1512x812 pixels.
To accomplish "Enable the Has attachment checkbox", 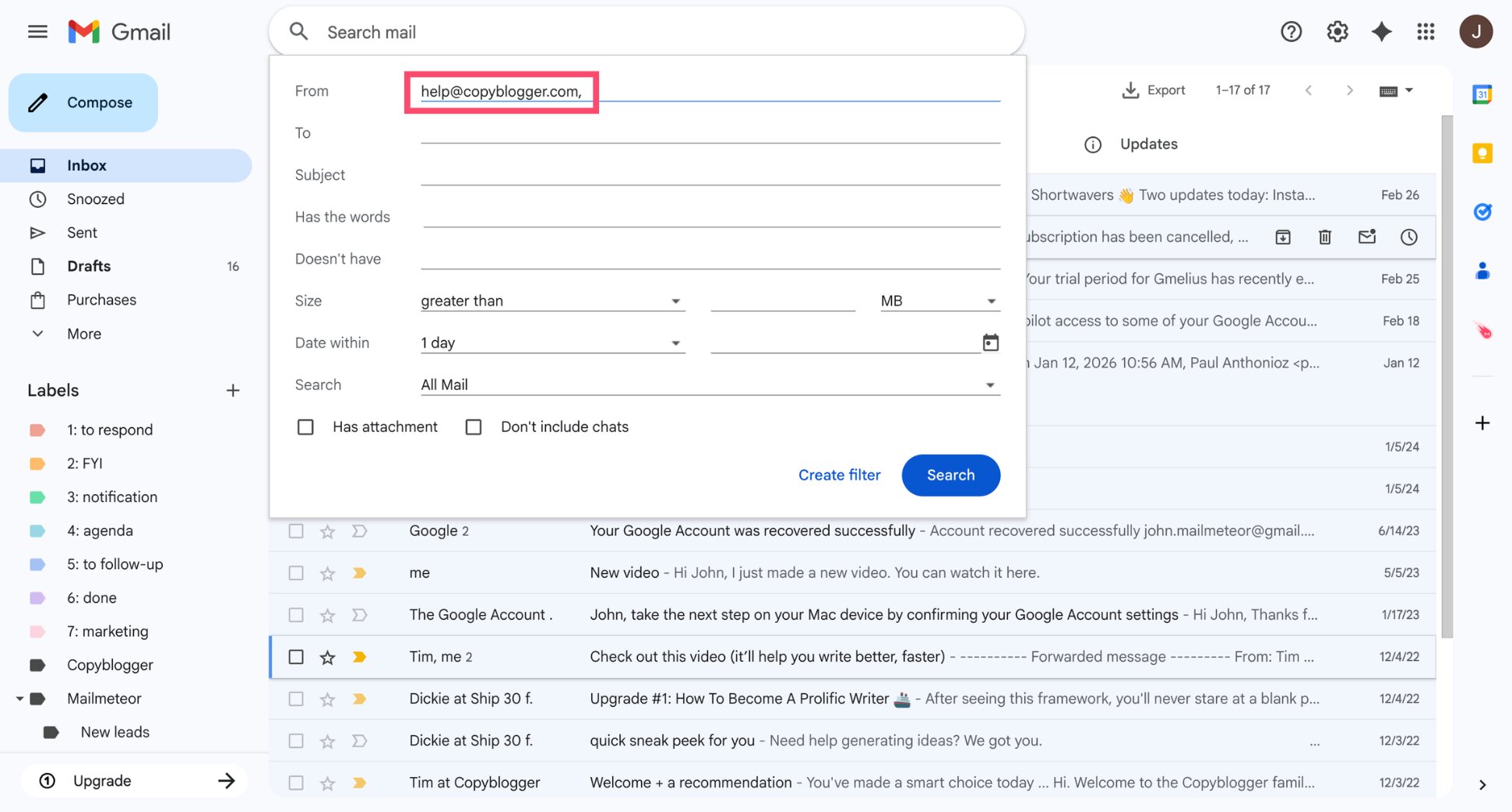I will [x=305, y=427].
